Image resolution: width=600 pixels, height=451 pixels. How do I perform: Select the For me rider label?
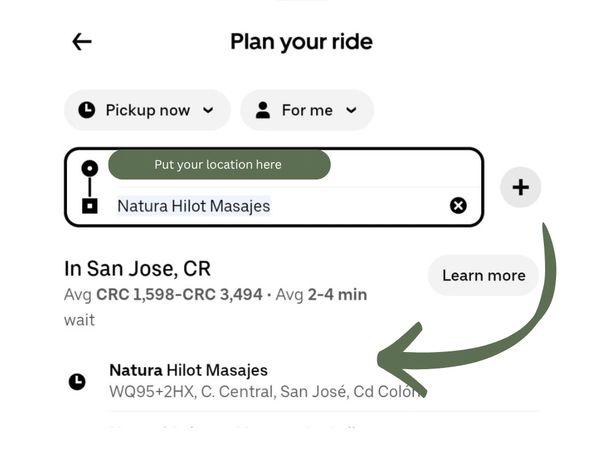point(306,110)
